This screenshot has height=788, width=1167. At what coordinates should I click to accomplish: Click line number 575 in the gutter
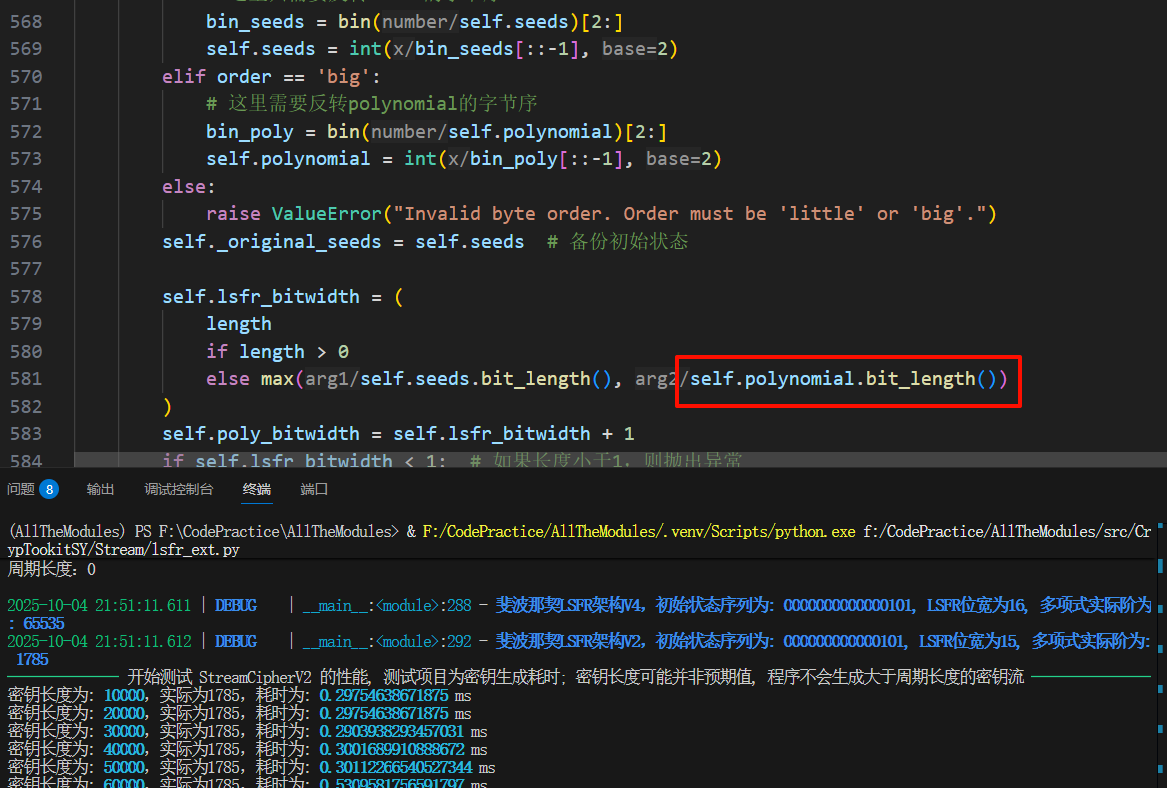coord(26,214)
